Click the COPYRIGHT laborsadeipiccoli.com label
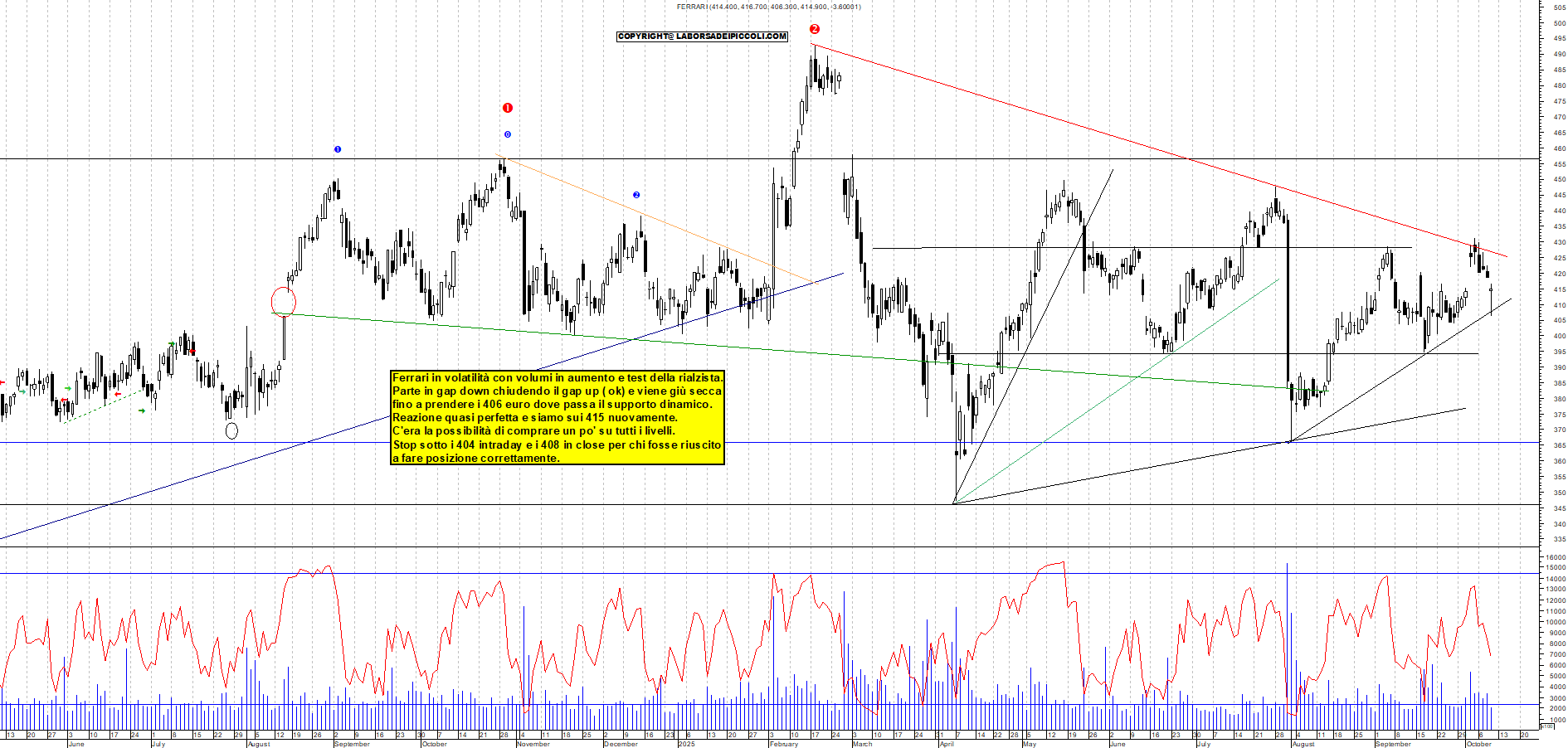1568x748 pixels. click(702, 36)
